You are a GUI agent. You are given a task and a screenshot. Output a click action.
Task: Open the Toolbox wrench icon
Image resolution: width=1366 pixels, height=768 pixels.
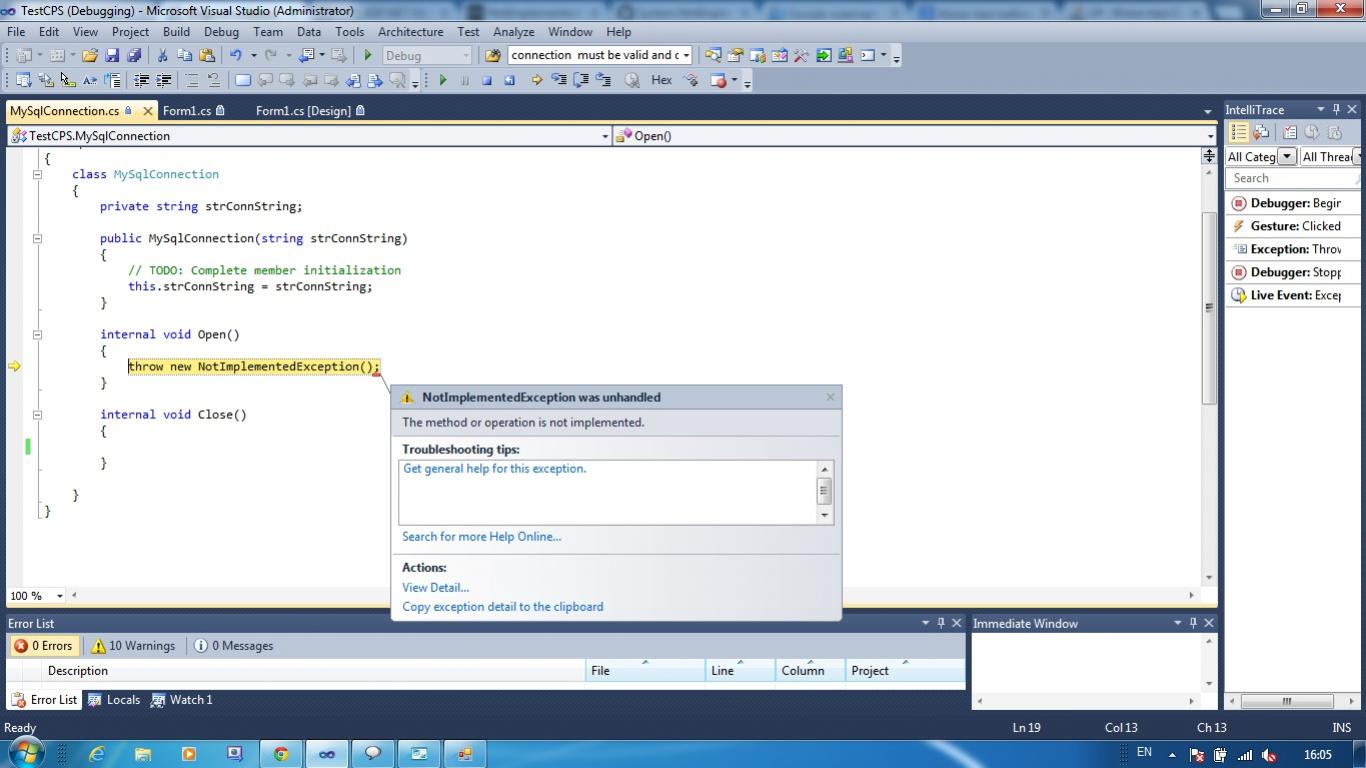click(x=801, y=55)
